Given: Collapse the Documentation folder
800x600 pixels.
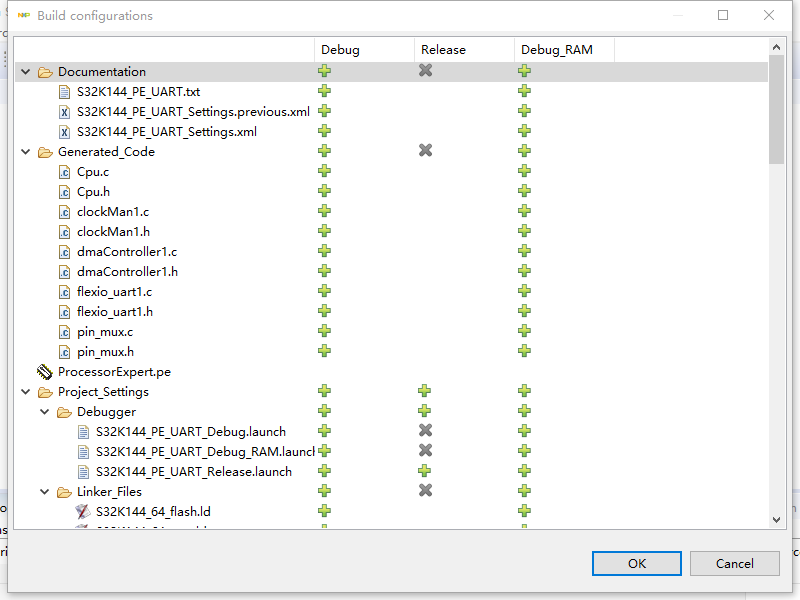Looking at the screenshot, I should (x=26, y=71).
